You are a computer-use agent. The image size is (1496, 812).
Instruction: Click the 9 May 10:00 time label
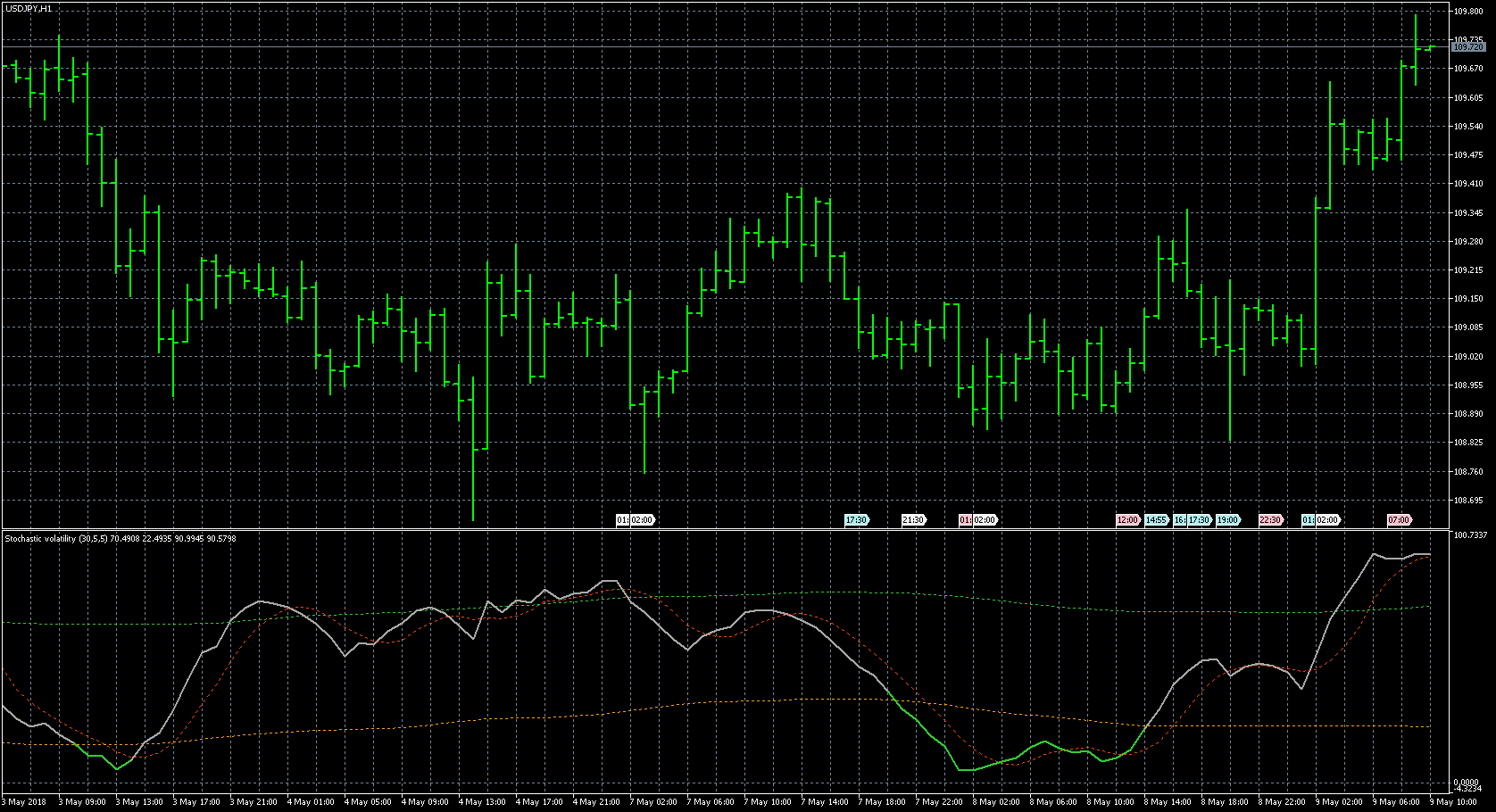1454,801
